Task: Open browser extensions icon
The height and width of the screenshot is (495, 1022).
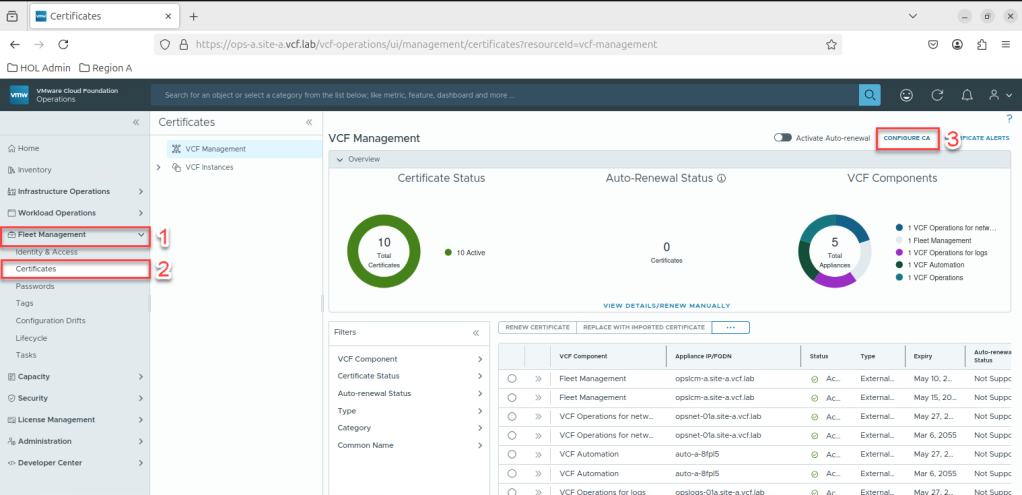Action: (982, 44)
